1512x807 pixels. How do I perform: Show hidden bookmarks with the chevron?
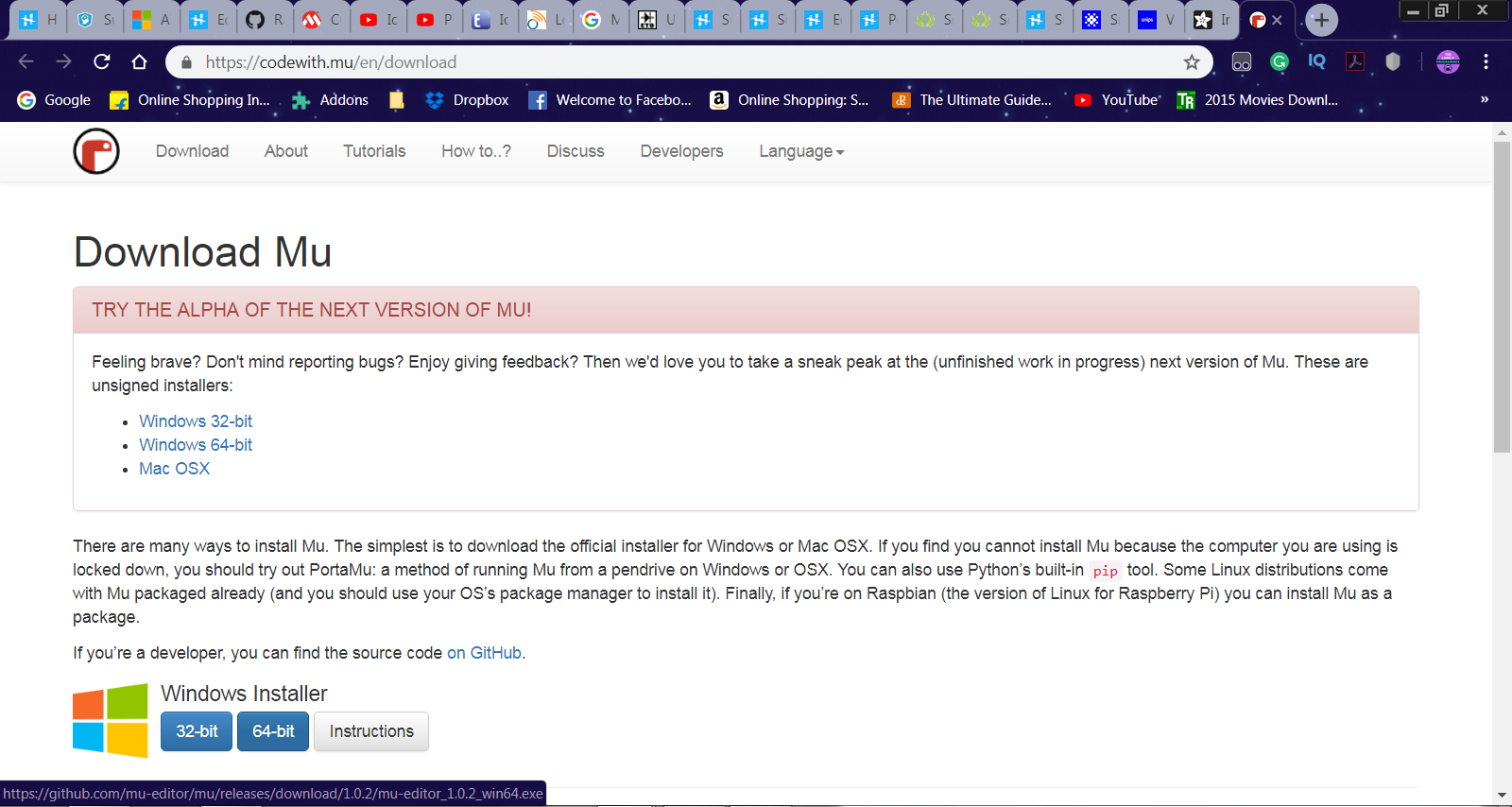(x=1485, y=99)
